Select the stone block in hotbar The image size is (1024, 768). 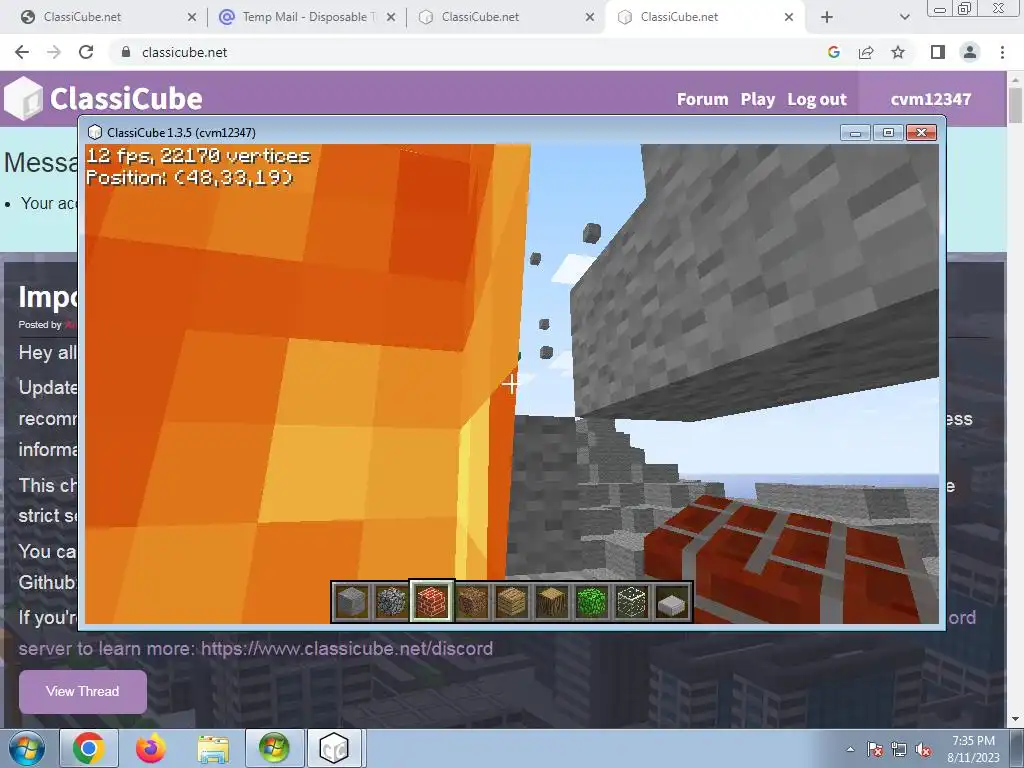pyautogui.click(x=351, y=601)
